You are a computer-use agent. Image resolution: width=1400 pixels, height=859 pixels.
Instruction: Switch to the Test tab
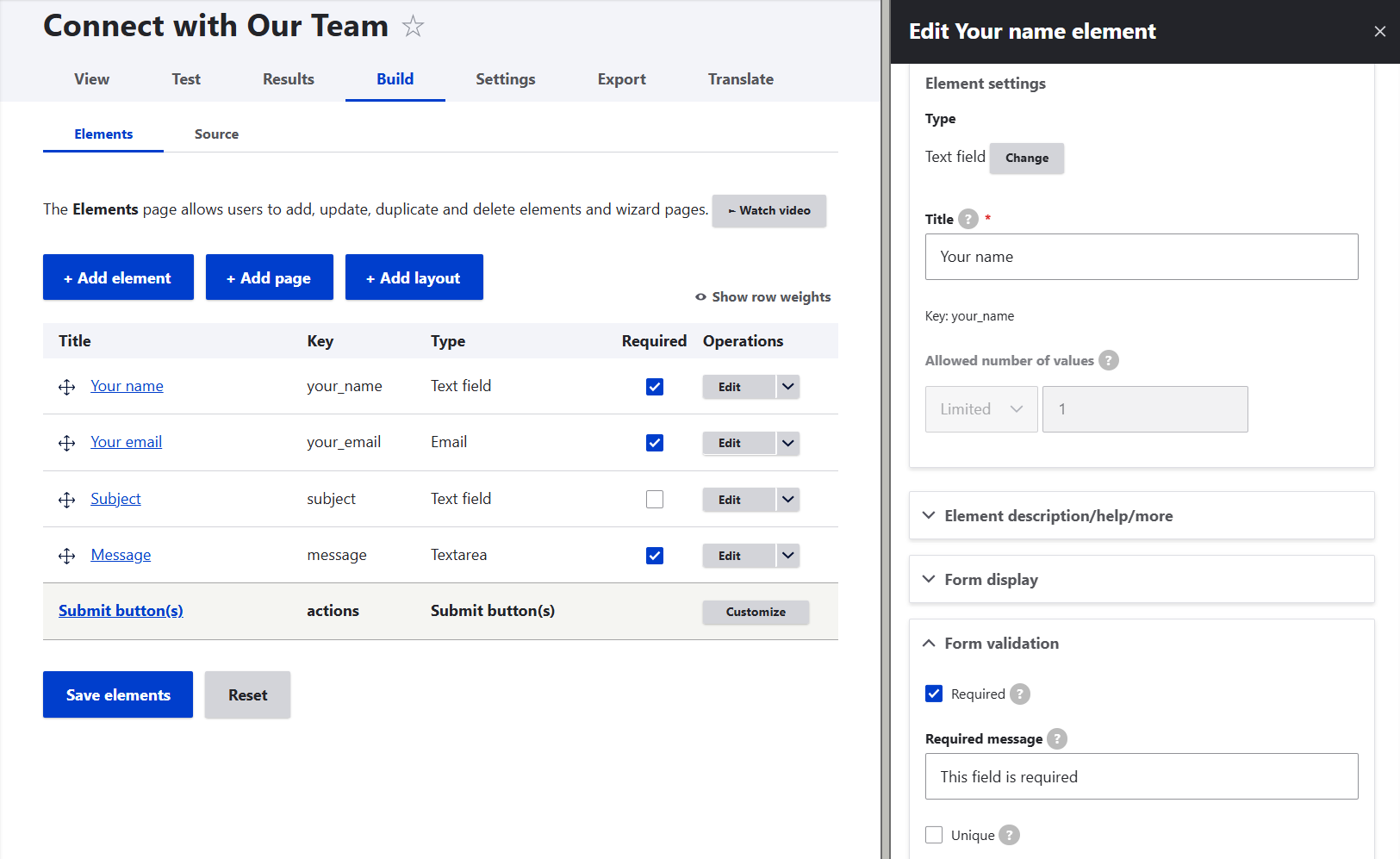click(186, 79)
